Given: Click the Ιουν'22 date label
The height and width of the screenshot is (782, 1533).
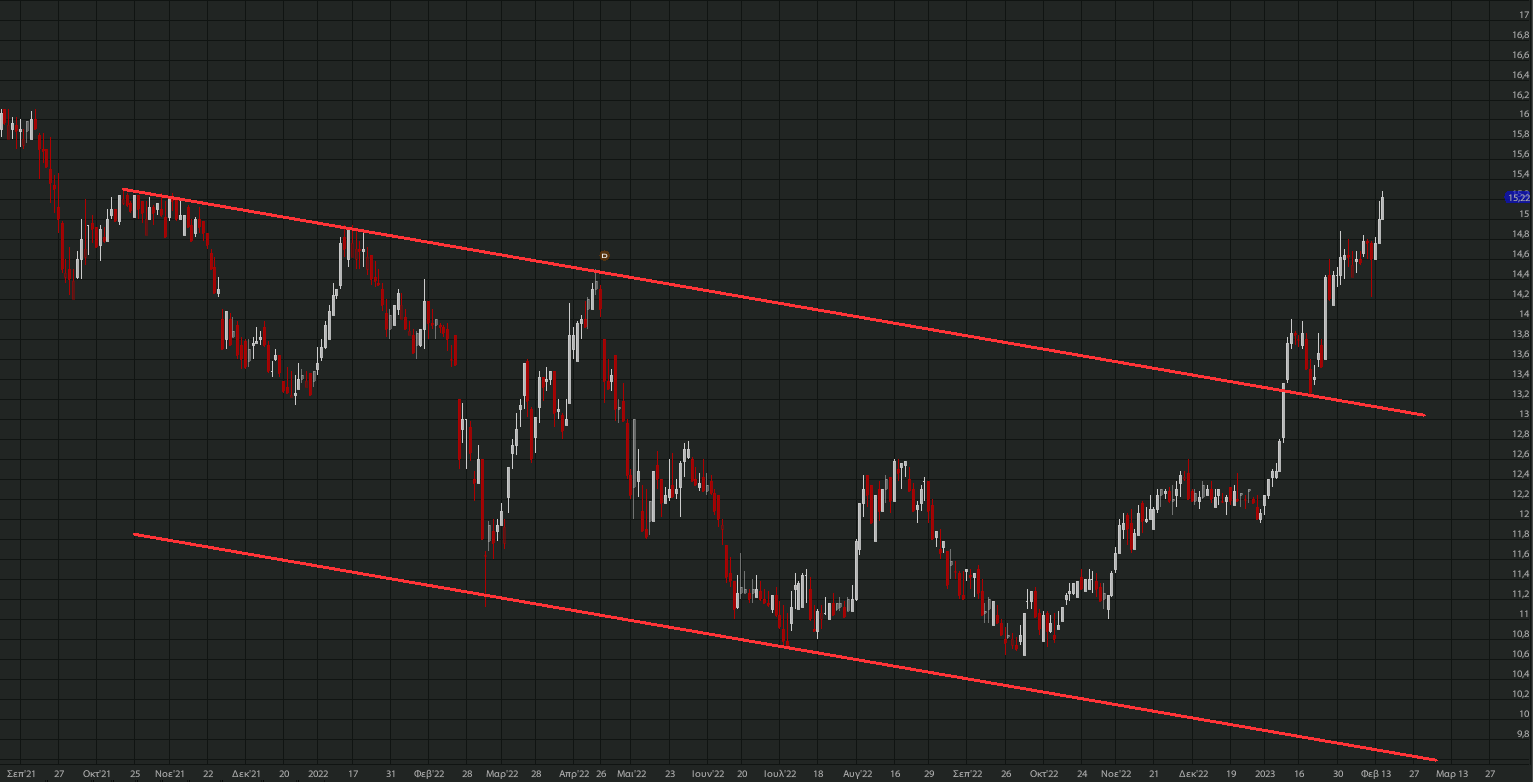Looking at the screenshot, I should pos(707,774).
